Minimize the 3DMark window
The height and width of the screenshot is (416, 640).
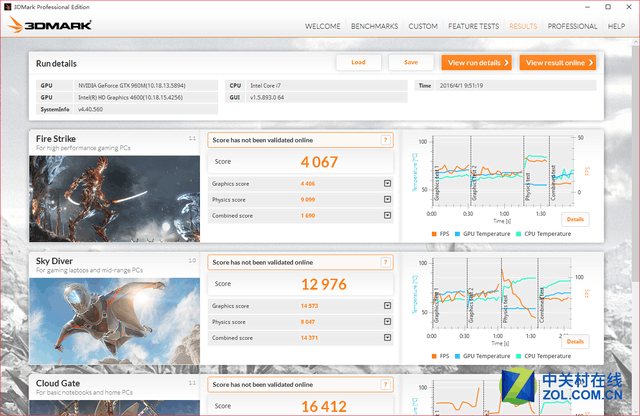(x=587, y=7)
